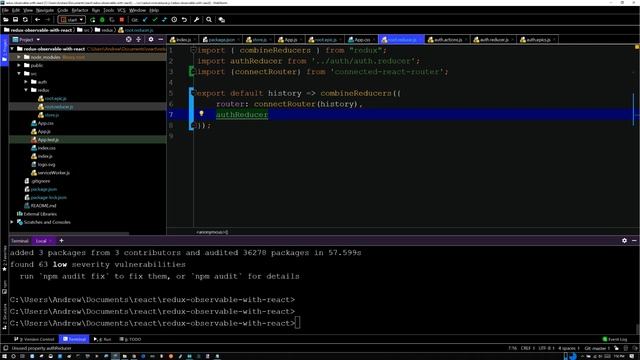Screen dimensions: 640x360
Task: Collapse the redux folder
Action: (26, 90)
